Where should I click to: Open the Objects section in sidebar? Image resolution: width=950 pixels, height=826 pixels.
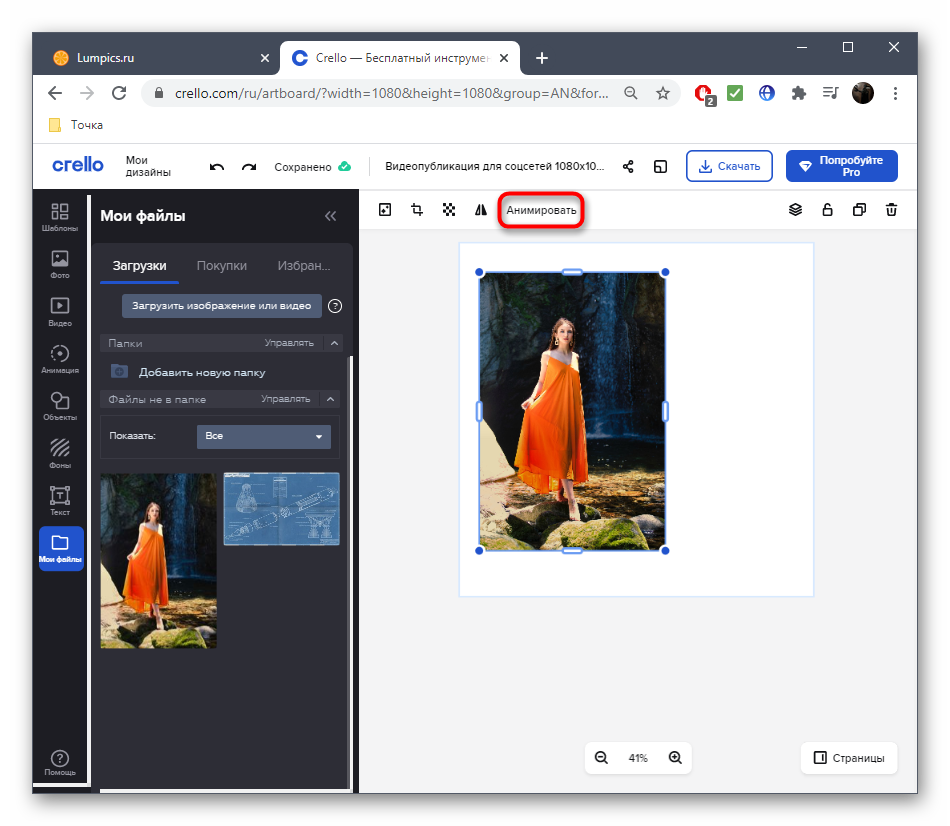click(x=60, y=406)
